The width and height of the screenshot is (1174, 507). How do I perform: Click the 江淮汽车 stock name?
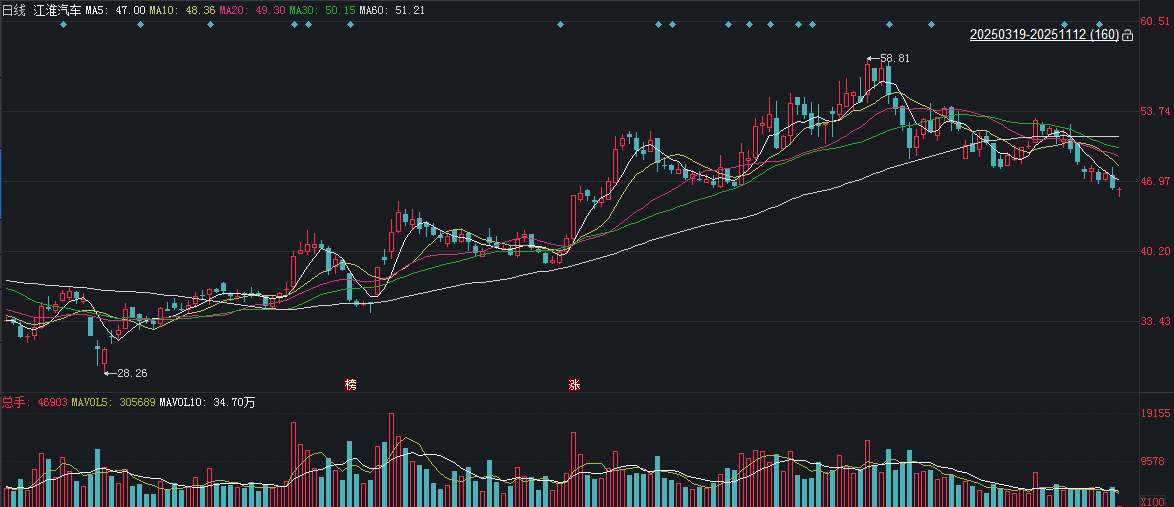[58, 9]
